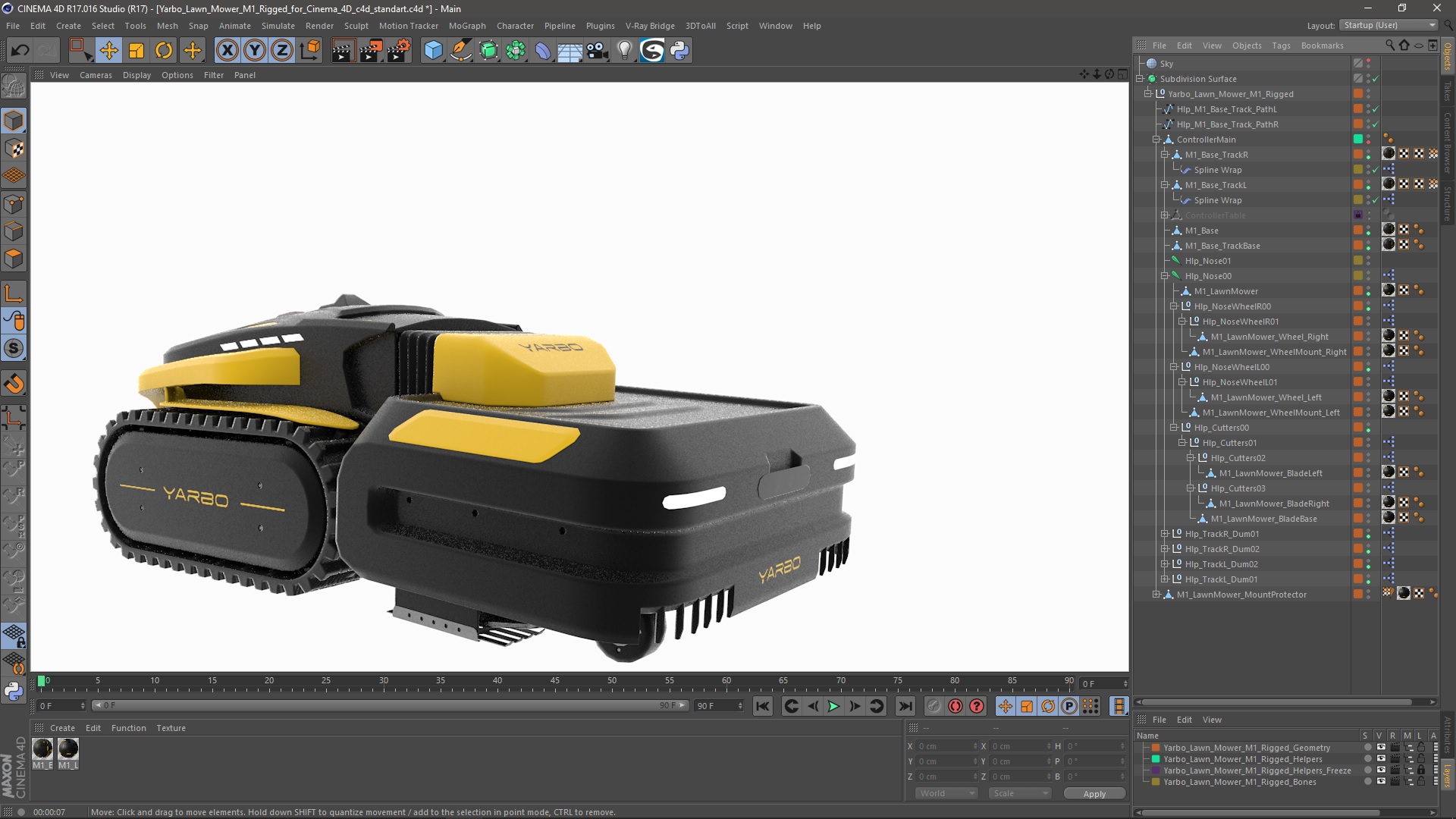Select the Hlp_Nose01 tree item

tap(1208, 261)
